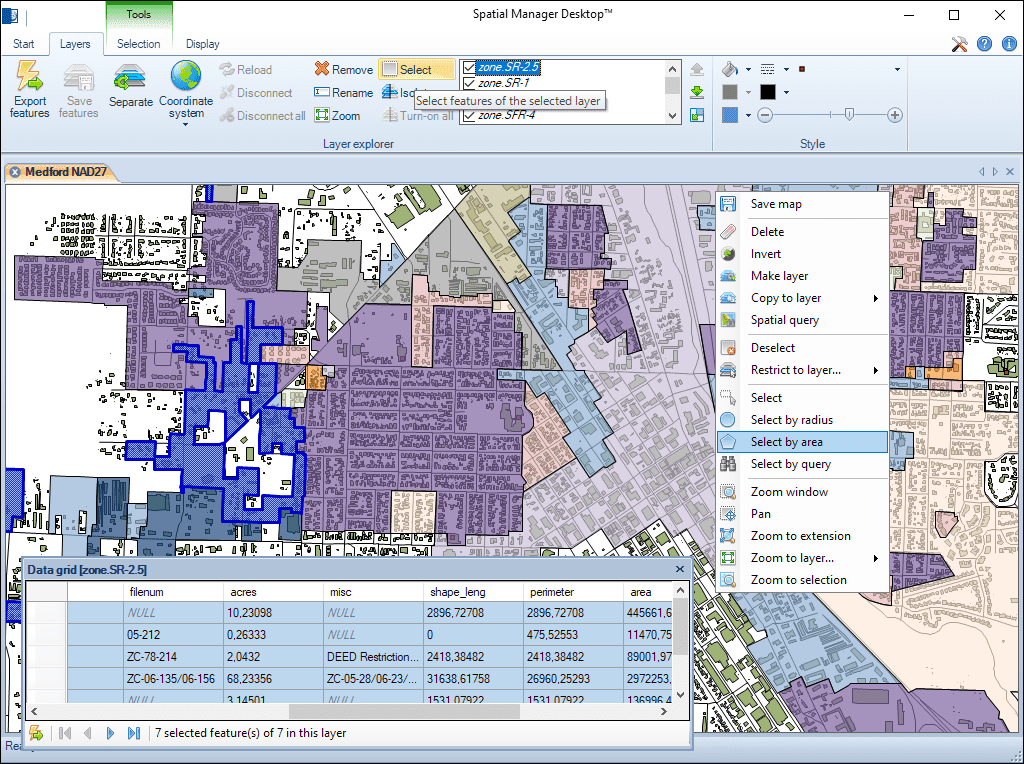Click the Data grid horizontal scrollbar thumb

click(x=404, y=710)
